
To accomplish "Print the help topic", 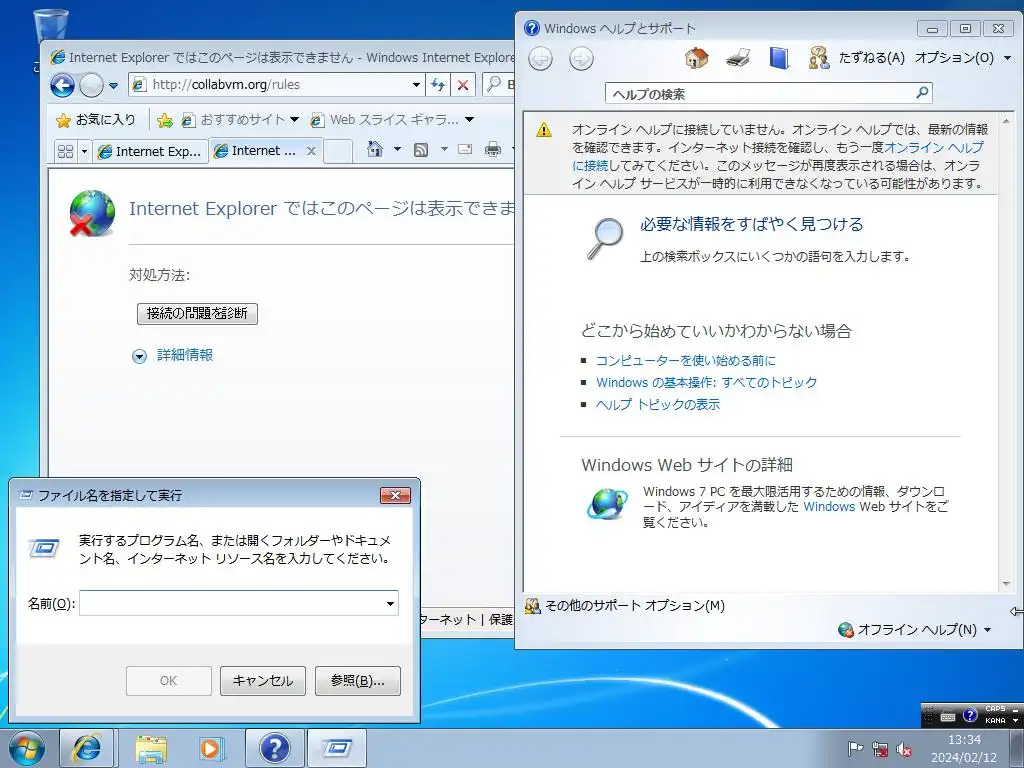I will (738, 58).
